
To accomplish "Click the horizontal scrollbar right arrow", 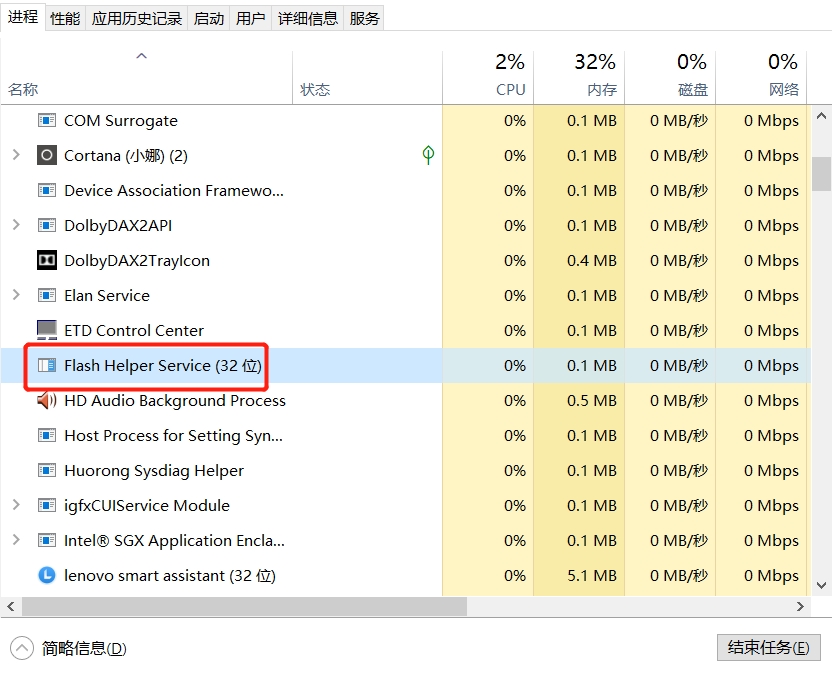I will (801, 606).
